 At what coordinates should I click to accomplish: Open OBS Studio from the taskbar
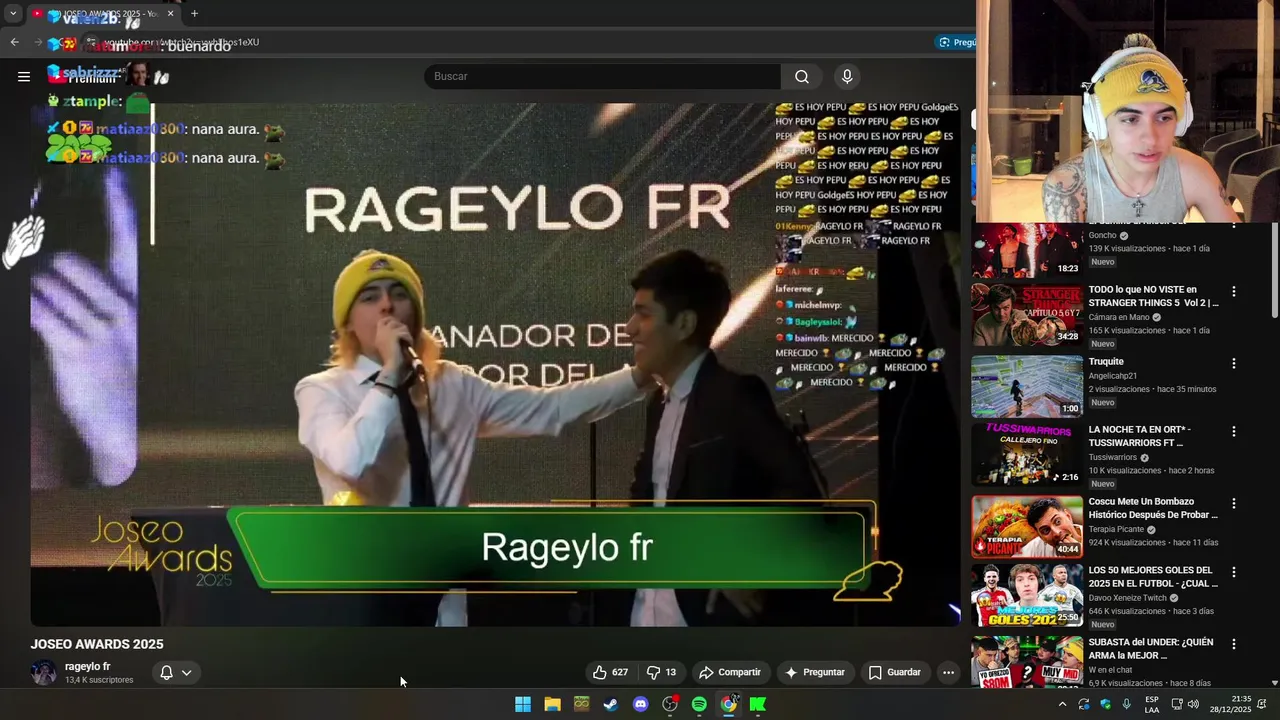[670, 704]
